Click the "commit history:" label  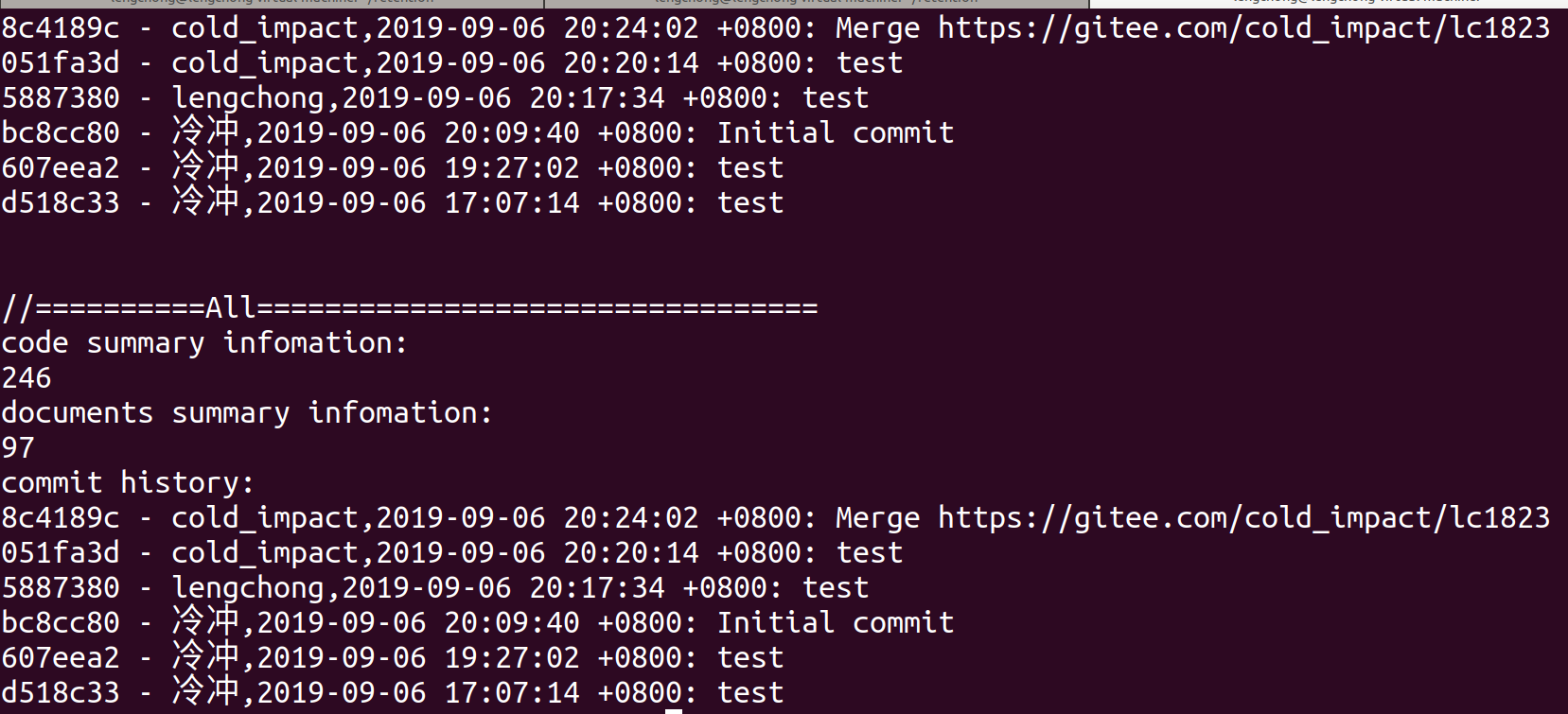[128, 483]
